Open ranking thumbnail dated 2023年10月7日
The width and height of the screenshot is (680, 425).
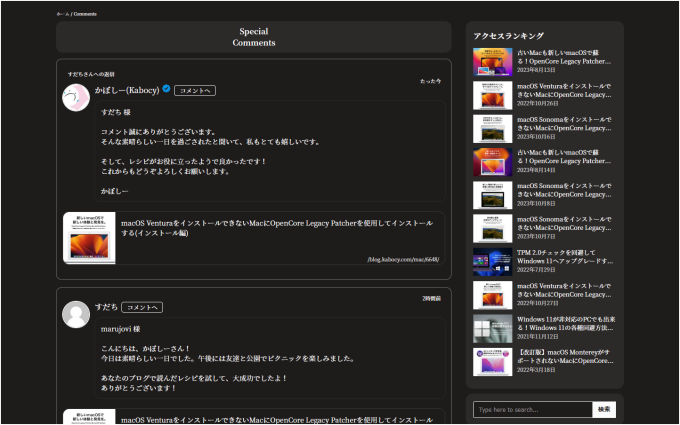(x=493, y=229)
